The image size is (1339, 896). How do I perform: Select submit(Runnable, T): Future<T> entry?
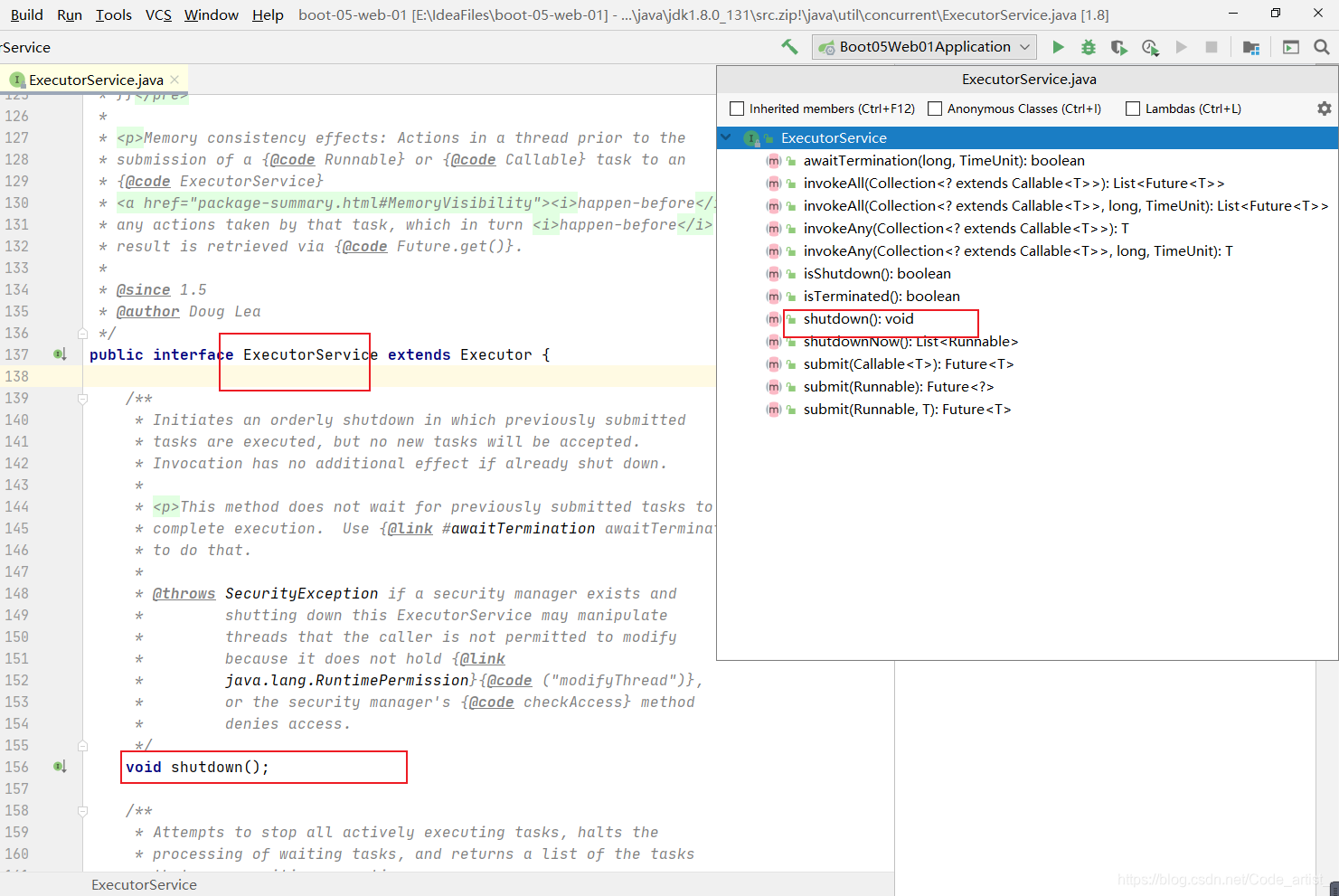[907, 410]
